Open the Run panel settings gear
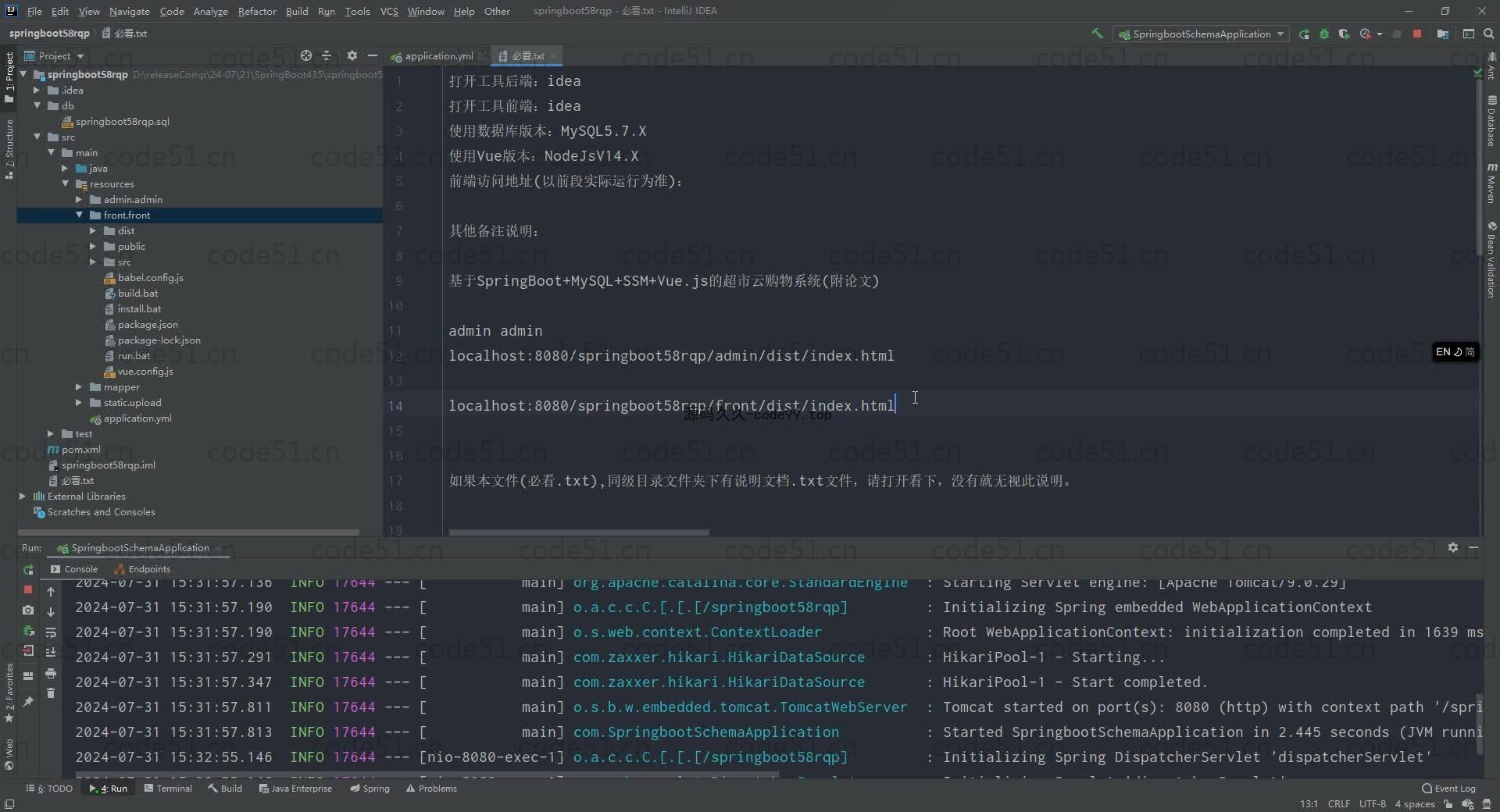The width and height of the screenshot is (1500, 812). [1452, 547]
